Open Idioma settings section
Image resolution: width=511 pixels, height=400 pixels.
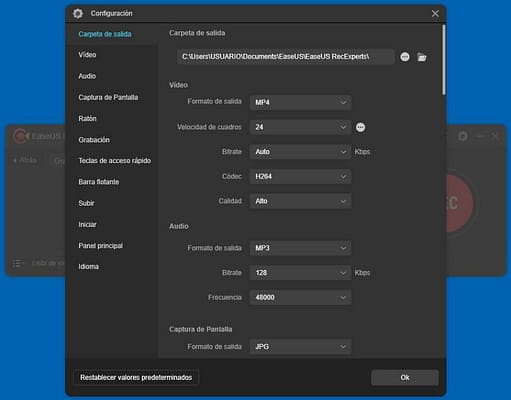pyautogui.click(x=88, y=267)
